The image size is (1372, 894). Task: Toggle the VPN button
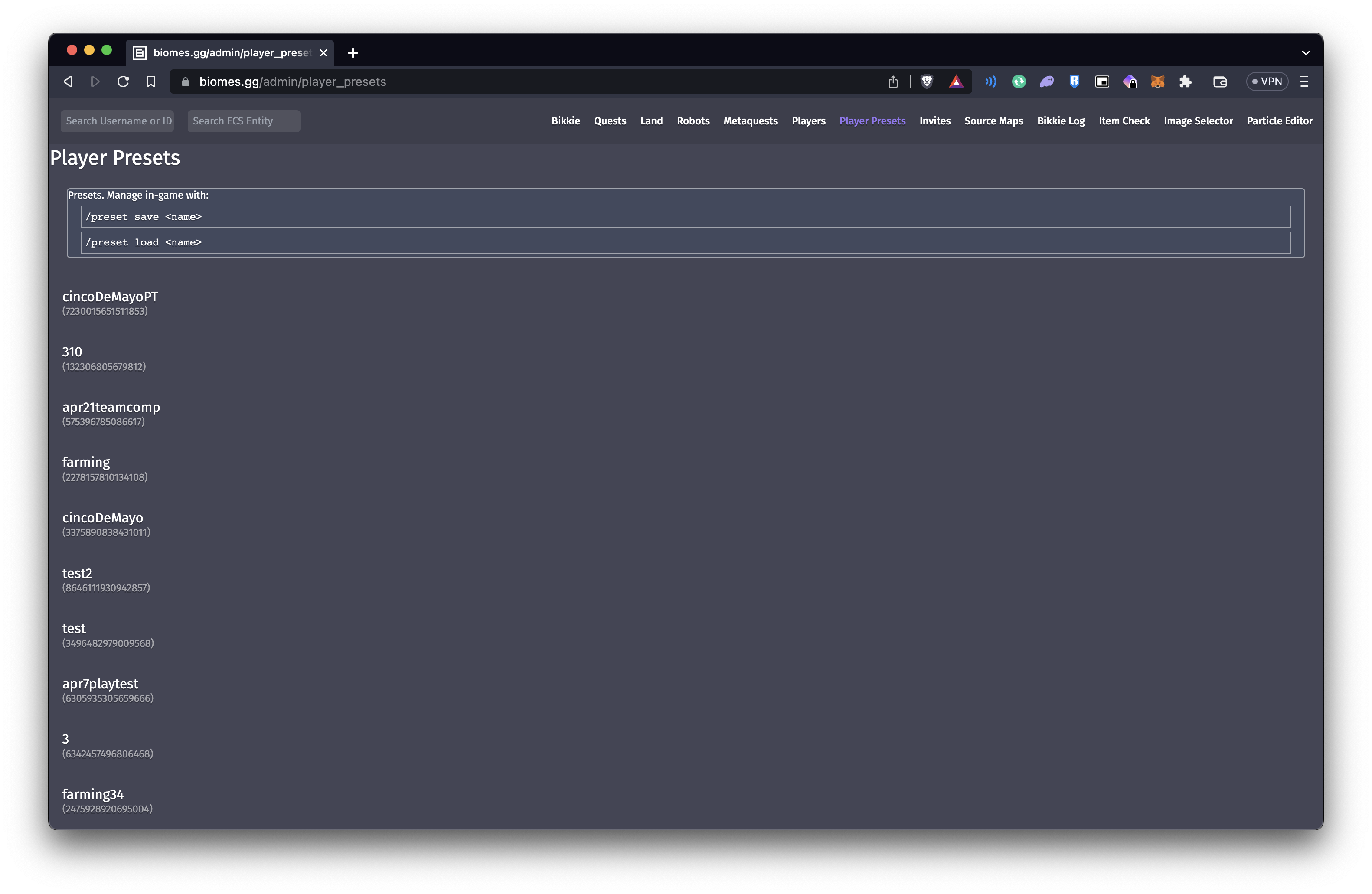click(1267, 82)
